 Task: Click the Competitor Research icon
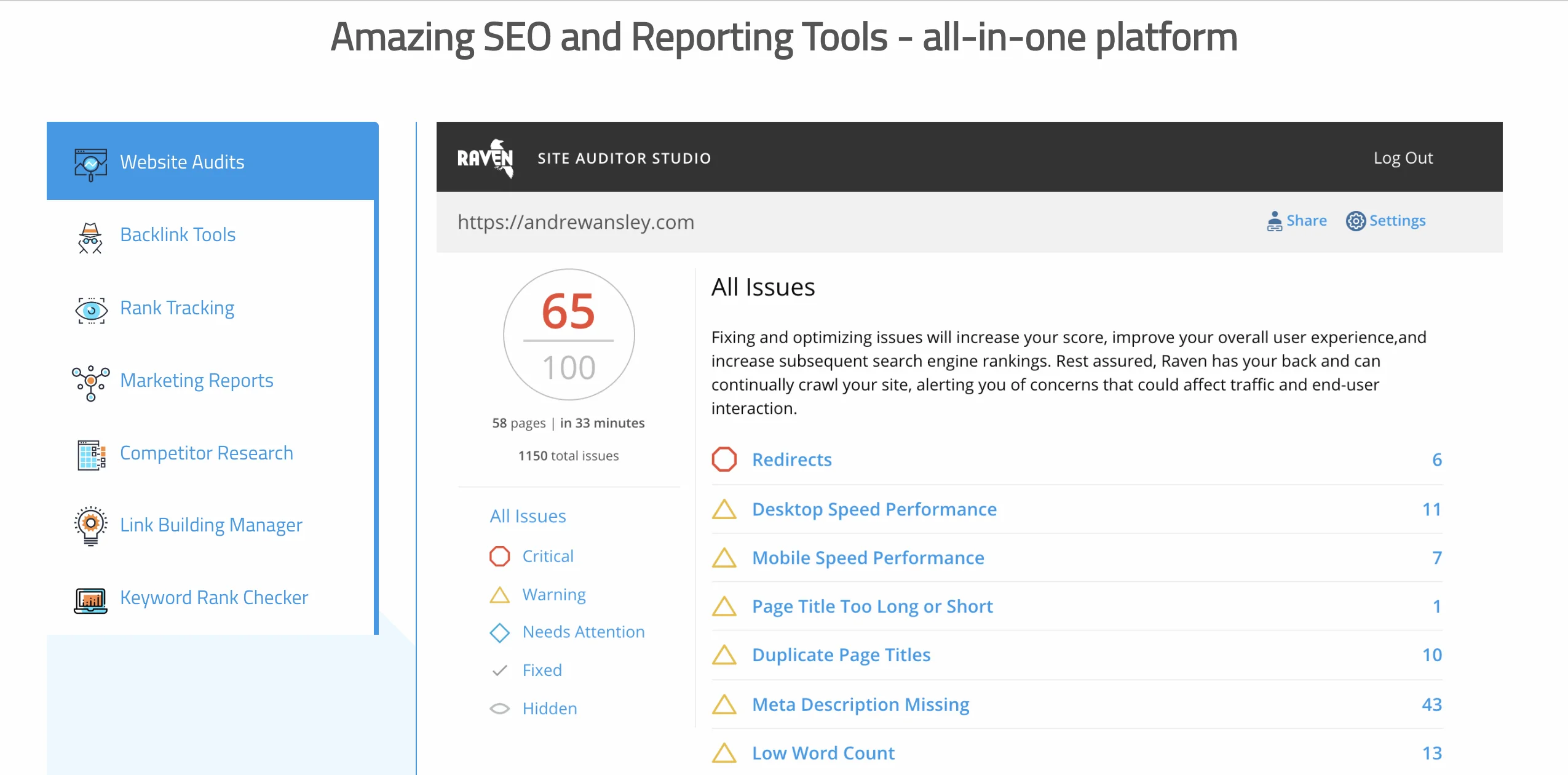[x=89, y=452]
